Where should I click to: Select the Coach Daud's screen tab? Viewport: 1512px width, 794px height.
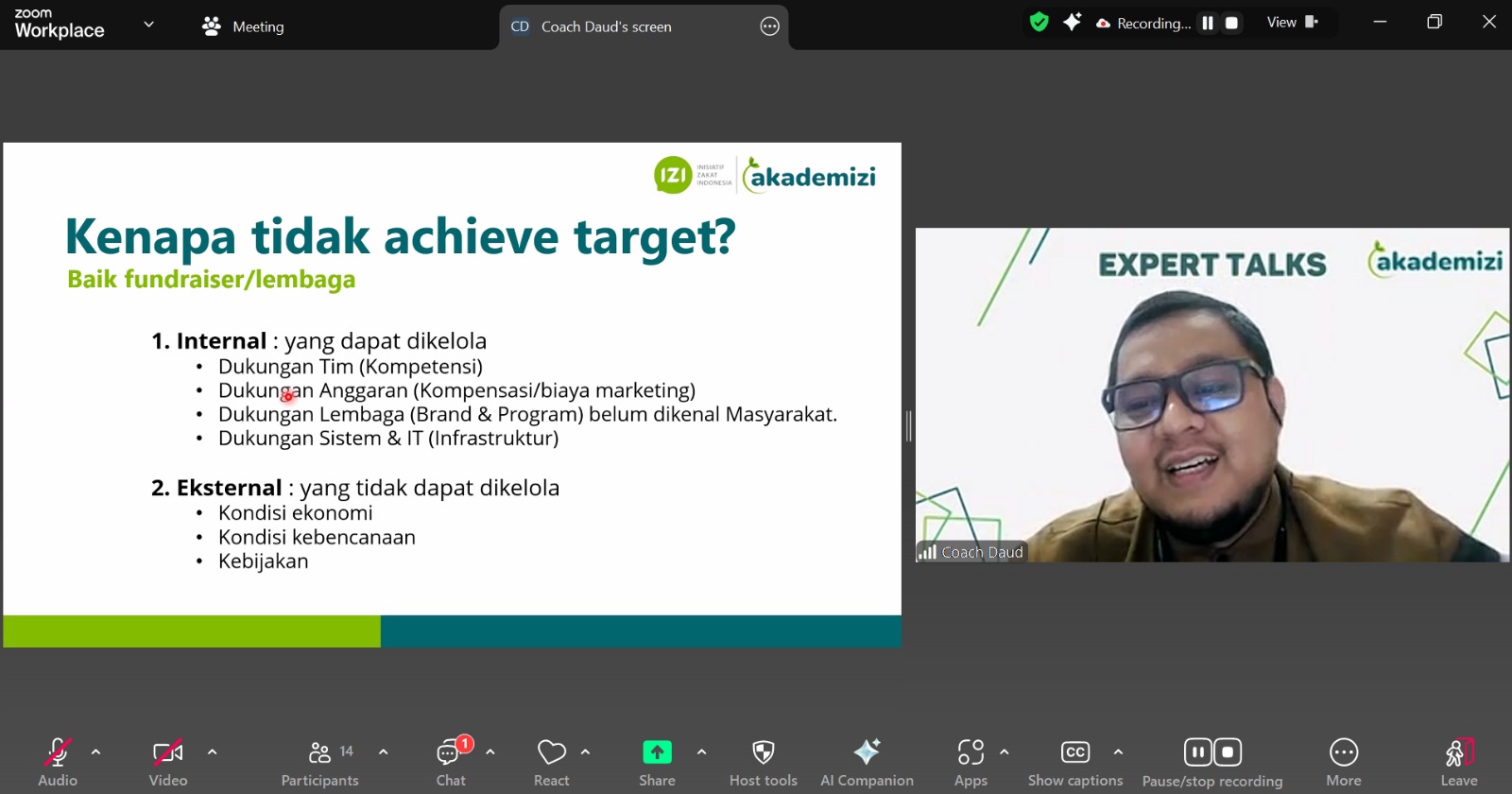(x=606, y=26)
